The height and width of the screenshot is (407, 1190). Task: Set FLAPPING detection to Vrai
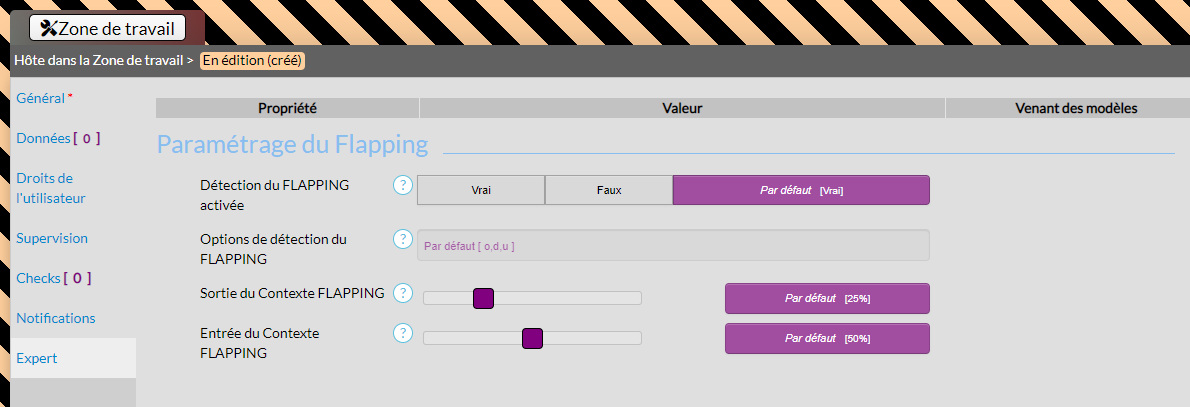[481, 190]
